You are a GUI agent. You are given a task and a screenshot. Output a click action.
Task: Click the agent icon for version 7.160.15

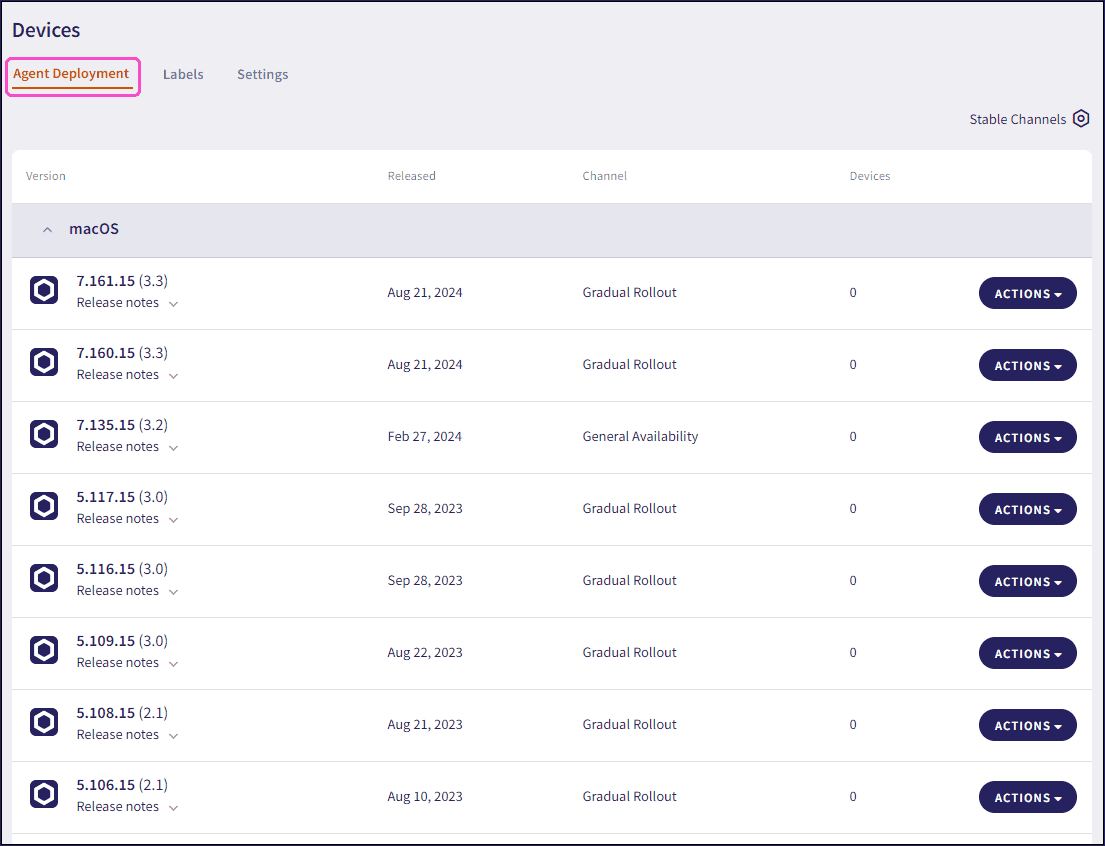[x=44, y=362]
